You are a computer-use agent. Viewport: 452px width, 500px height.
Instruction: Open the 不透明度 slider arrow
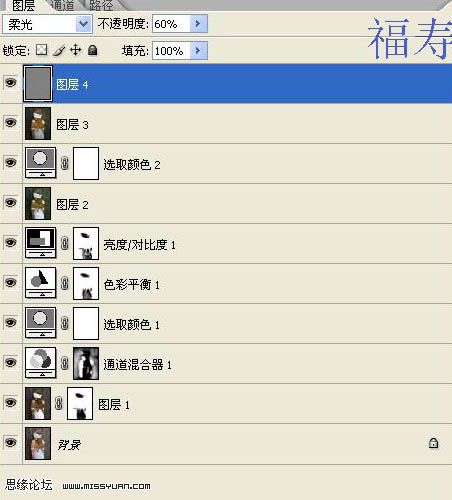click(198, 24)
